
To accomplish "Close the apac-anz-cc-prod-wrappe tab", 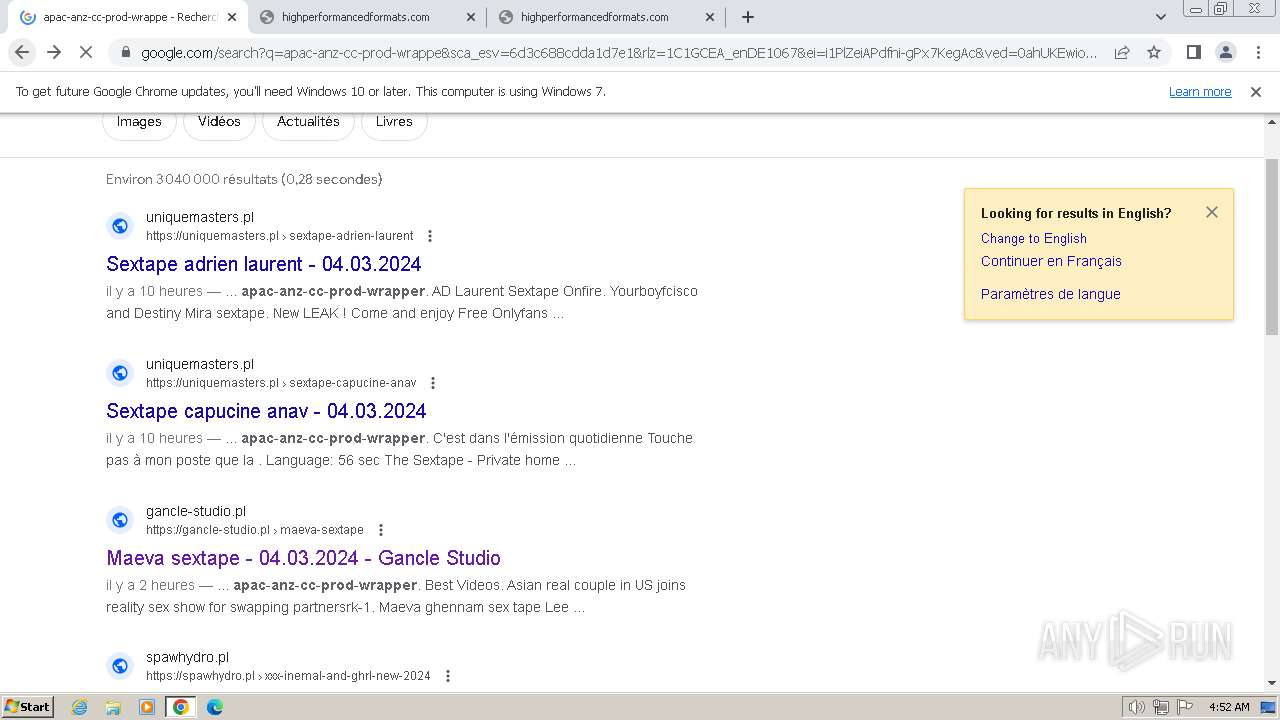I will tap(232, 17).
